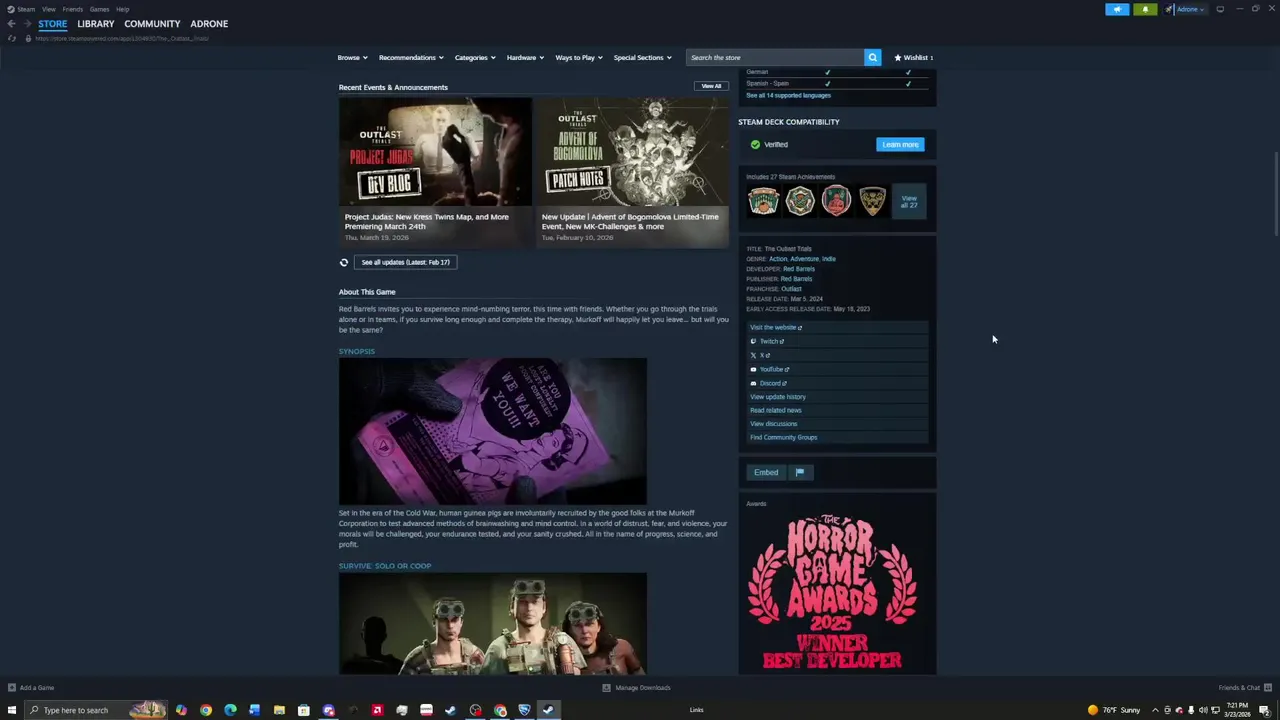This screenshot has height=720, width=1280.
Task: Open the Categories dropdown
Action: [x=475, y=57]
